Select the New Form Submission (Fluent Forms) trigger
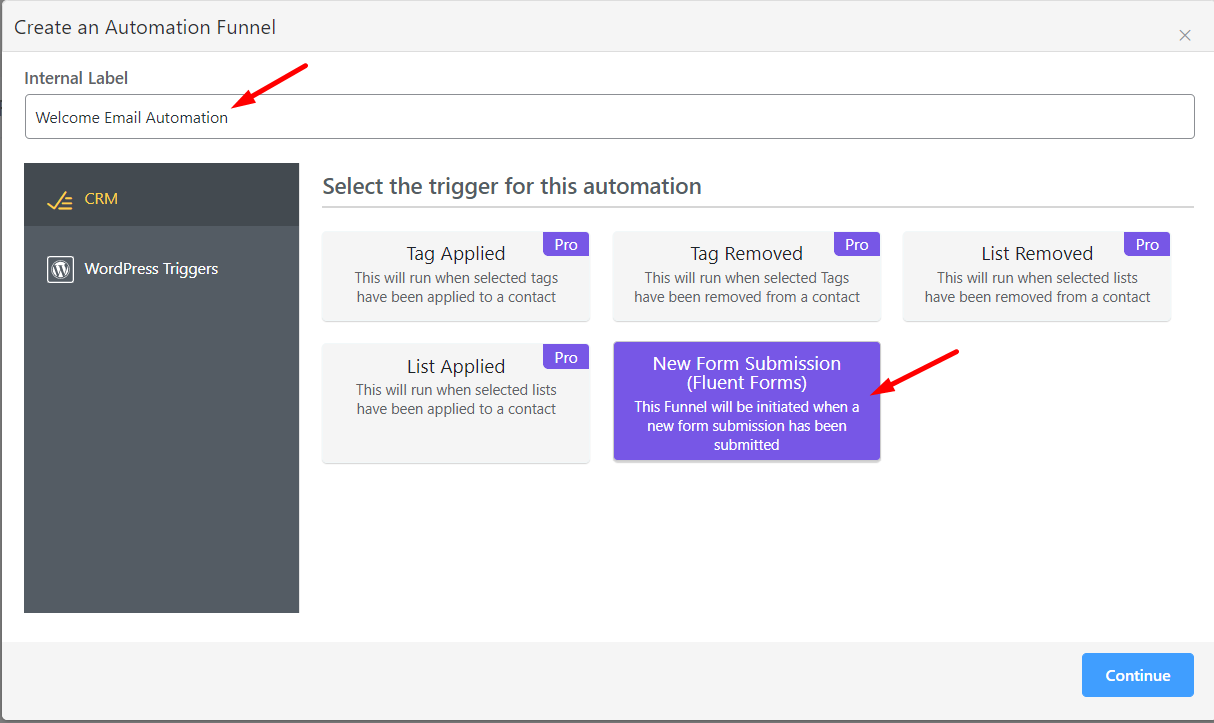Viewport: 1214px width, 723px height. pyautogui.click(x=746, y=400)
